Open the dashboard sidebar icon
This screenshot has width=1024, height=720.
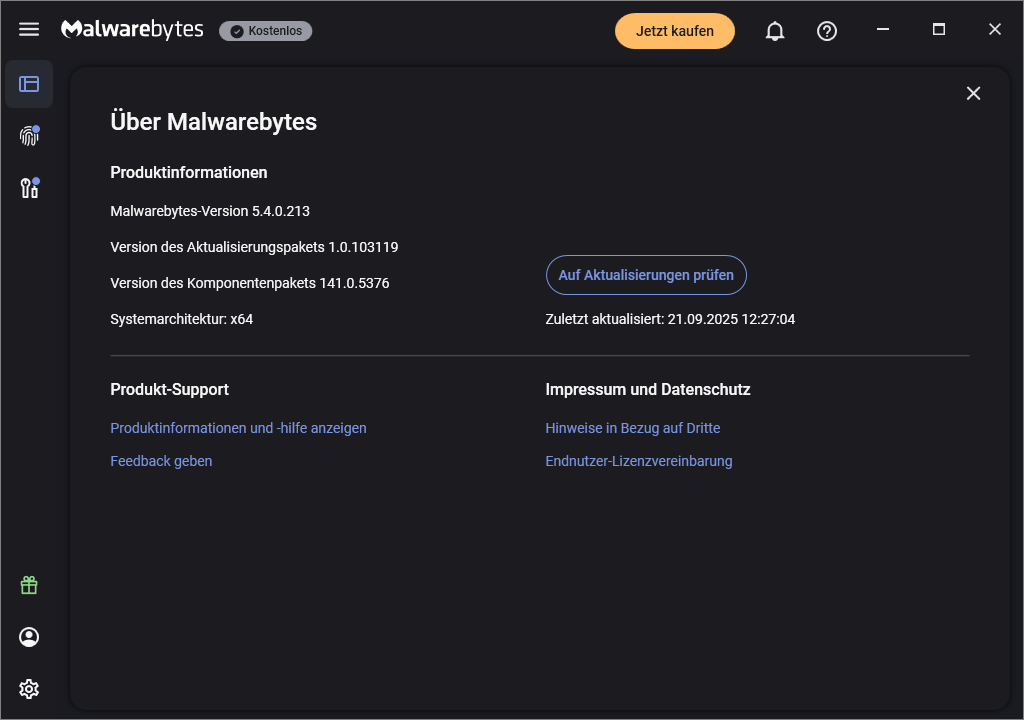(29, 84)
